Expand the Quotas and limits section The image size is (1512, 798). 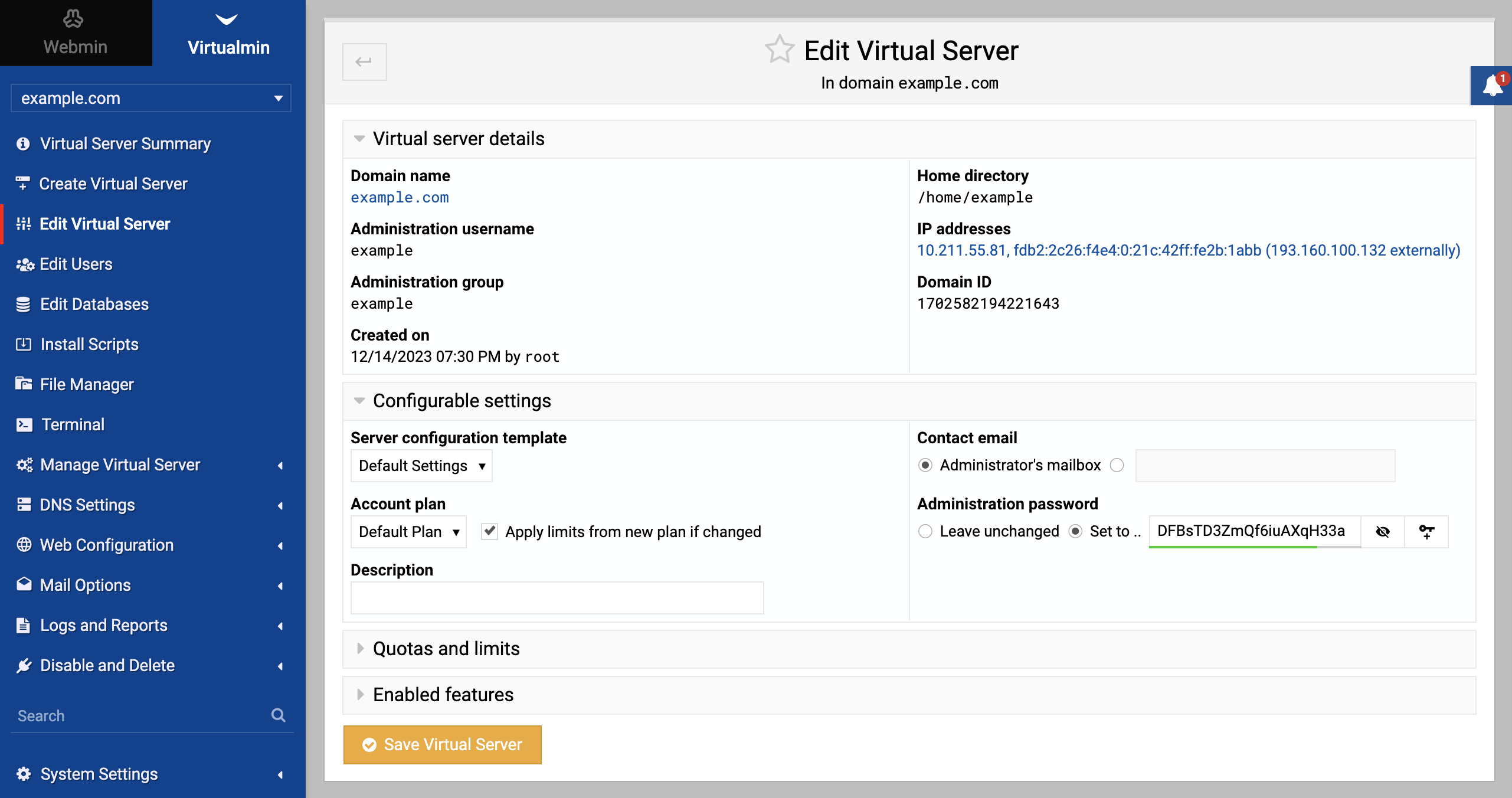click(x=360, y=648)
